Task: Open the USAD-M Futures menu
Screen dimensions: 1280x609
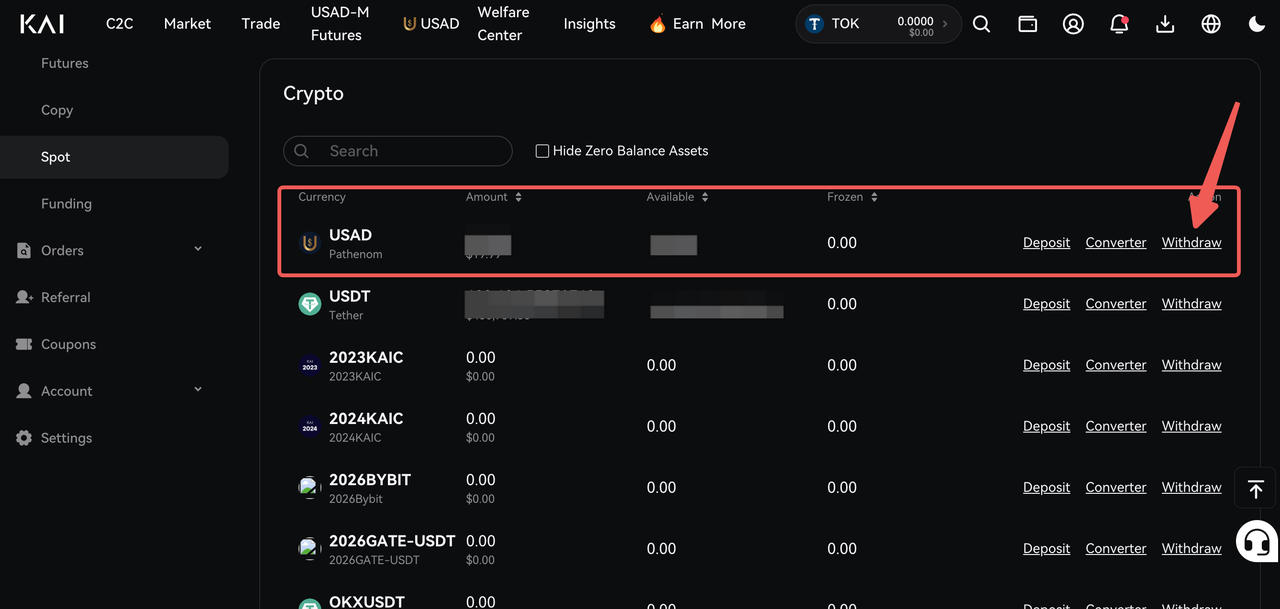Action: click(x=340, y=24)
